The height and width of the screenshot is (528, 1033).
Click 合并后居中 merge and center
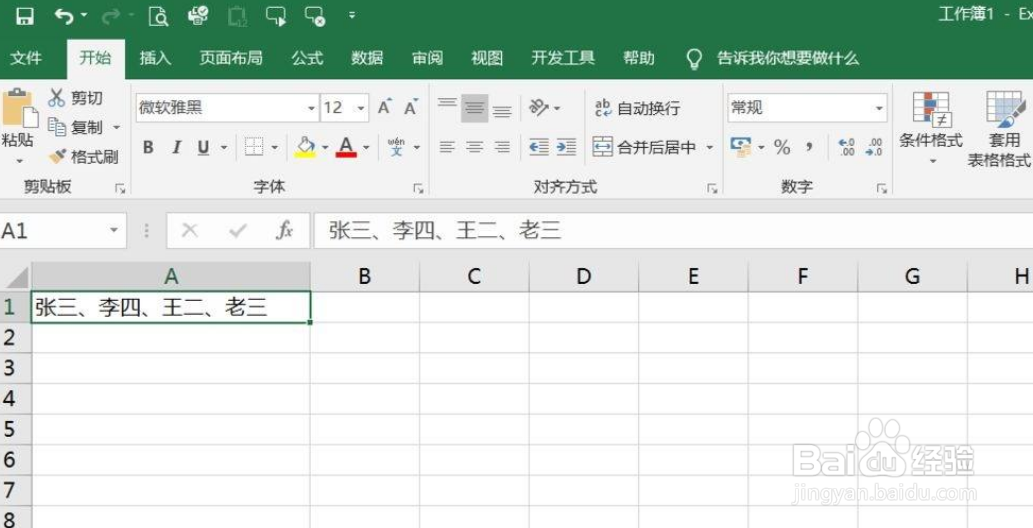(645, 148)
